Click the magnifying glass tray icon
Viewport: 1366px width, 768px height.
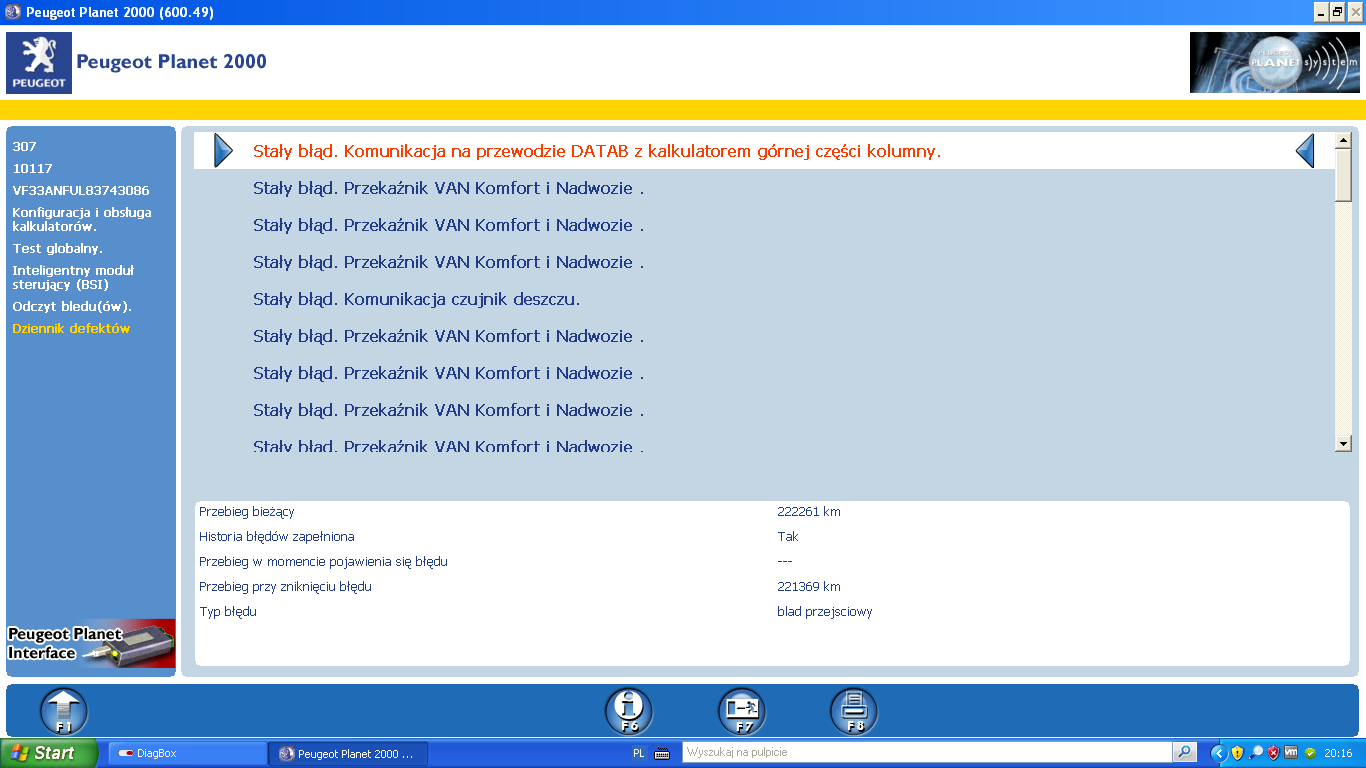point(1256,753)
